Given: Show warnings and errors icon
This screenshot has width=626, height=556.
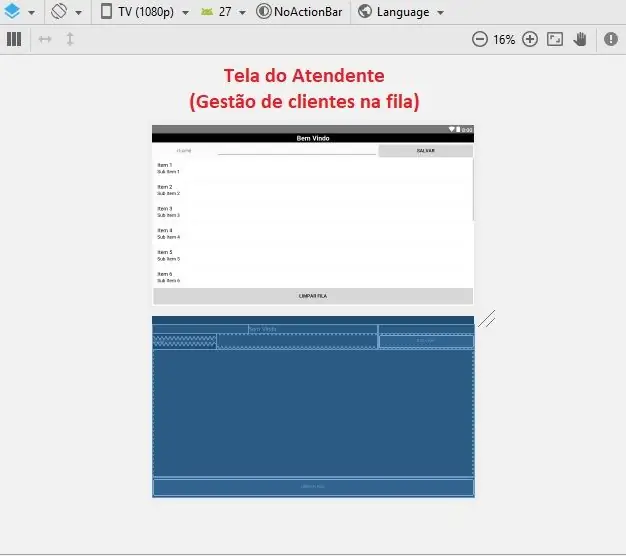Looking at the screenshot, I should coord(610,39).
